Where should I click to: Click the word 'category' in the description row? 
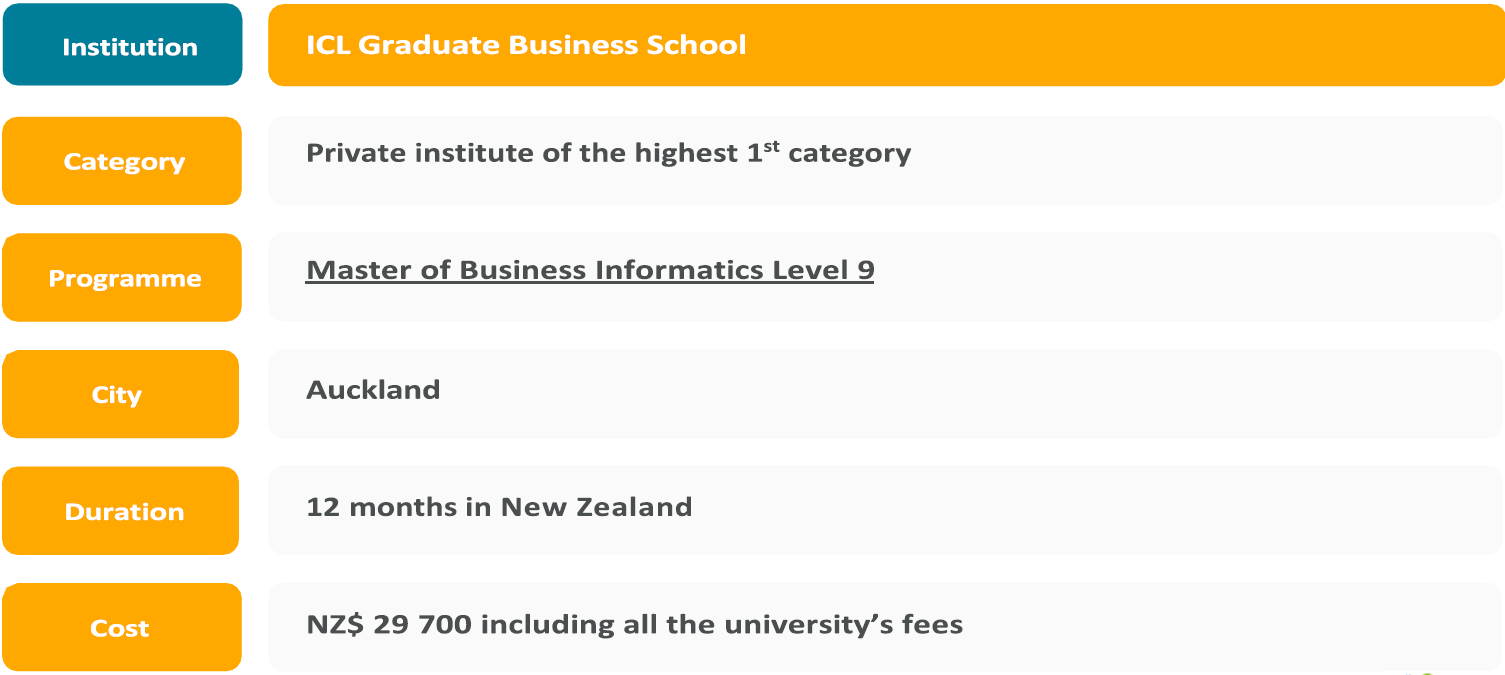[x=849, y=154]
